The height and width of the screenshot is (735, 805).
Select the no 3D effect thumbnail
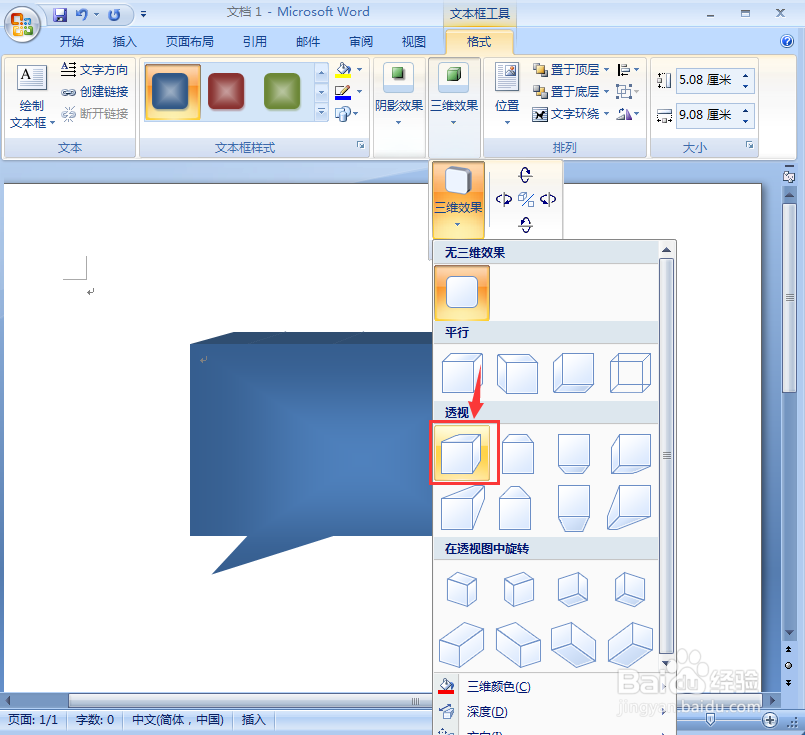462,293
